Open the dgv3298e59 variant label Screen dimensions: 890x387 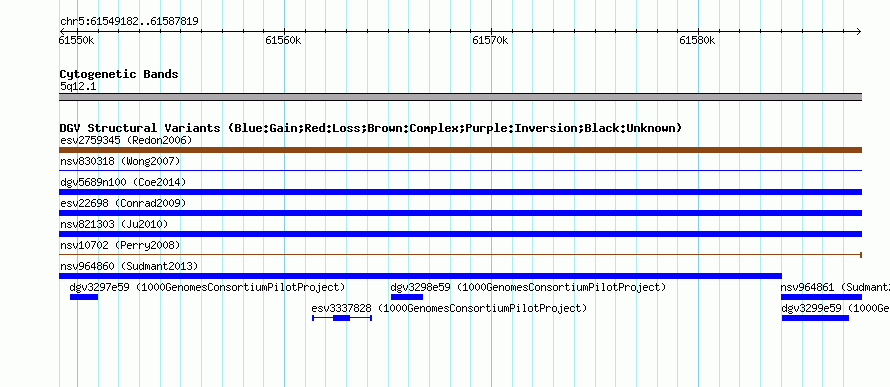point(528,287)
